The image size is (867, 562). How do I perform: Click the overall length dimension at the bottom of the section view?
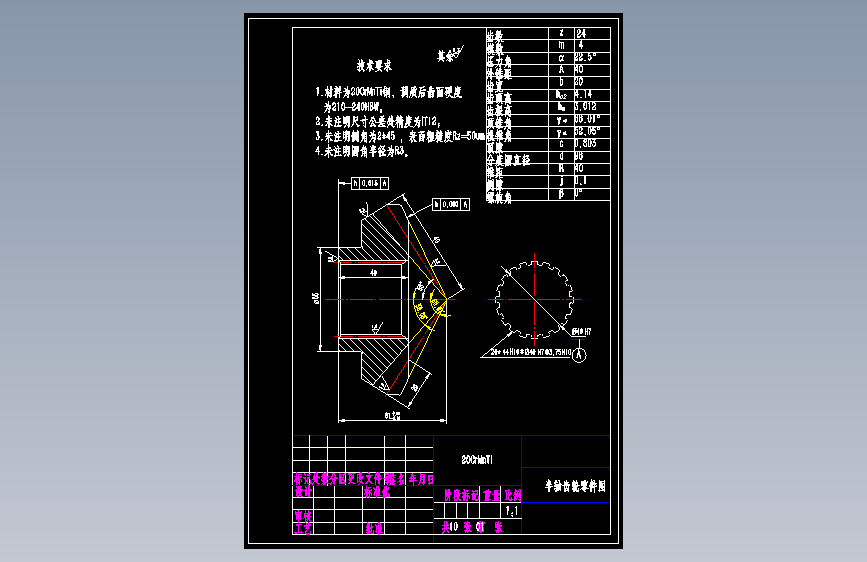[x=392, y=415]
